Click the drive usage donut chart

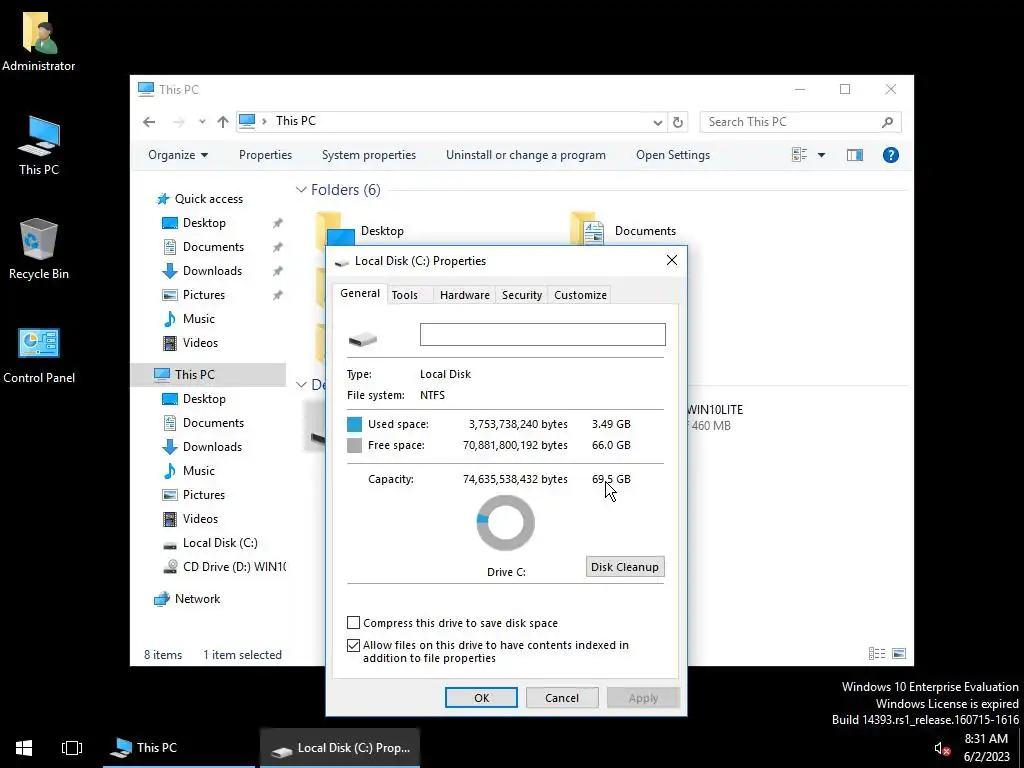coord(505,523)
